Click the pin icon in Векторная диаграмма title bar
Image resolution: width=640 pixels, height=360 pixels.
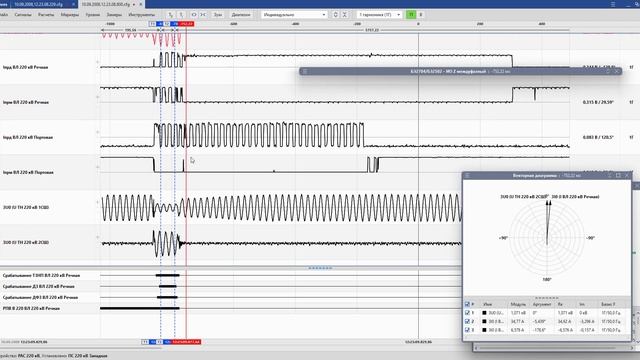tap(610, 176)
